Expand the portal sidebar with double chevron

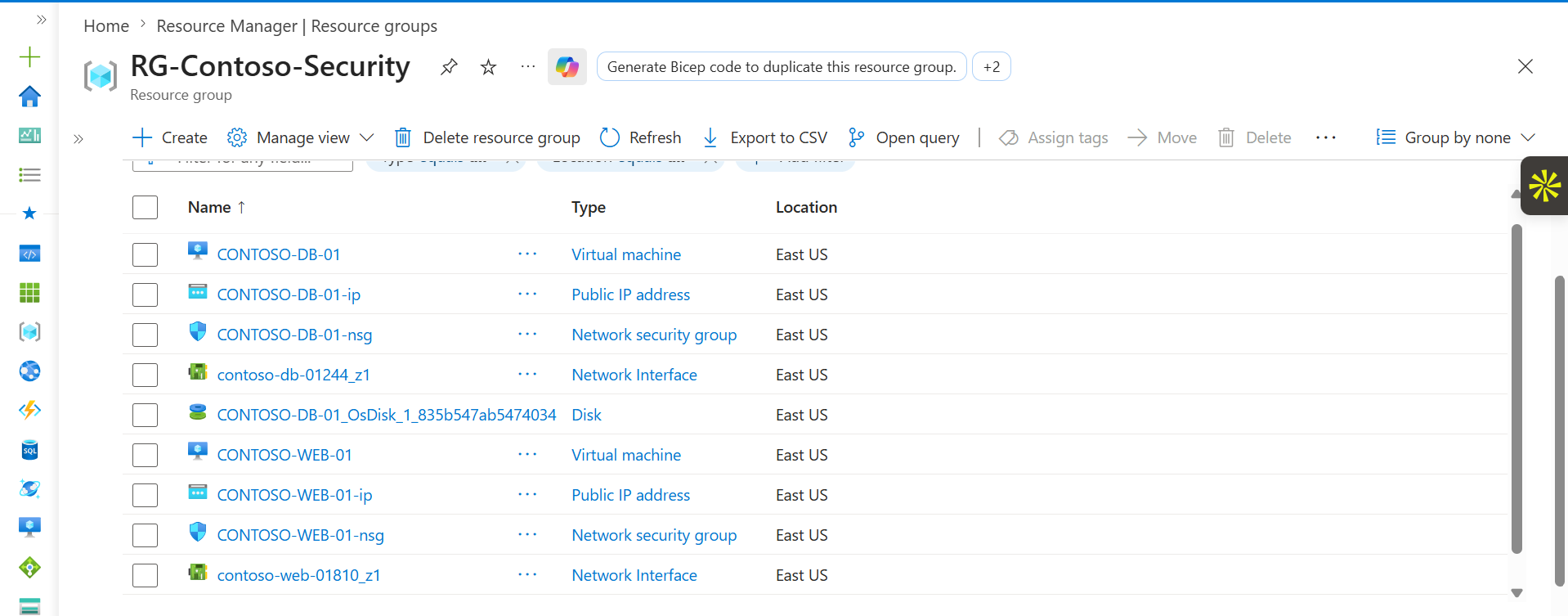click(x=41, y=19)
